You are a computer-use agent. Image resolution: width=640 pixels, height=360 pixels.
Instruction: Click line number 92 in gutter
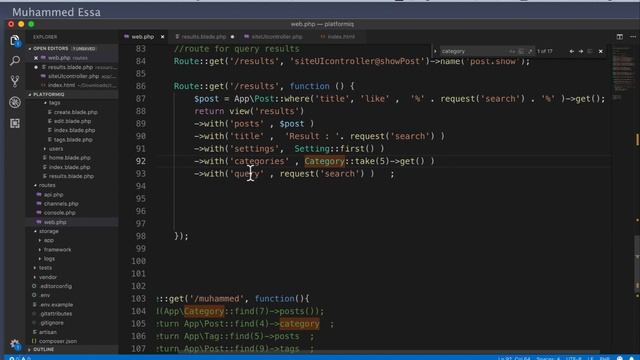point(140,161)
